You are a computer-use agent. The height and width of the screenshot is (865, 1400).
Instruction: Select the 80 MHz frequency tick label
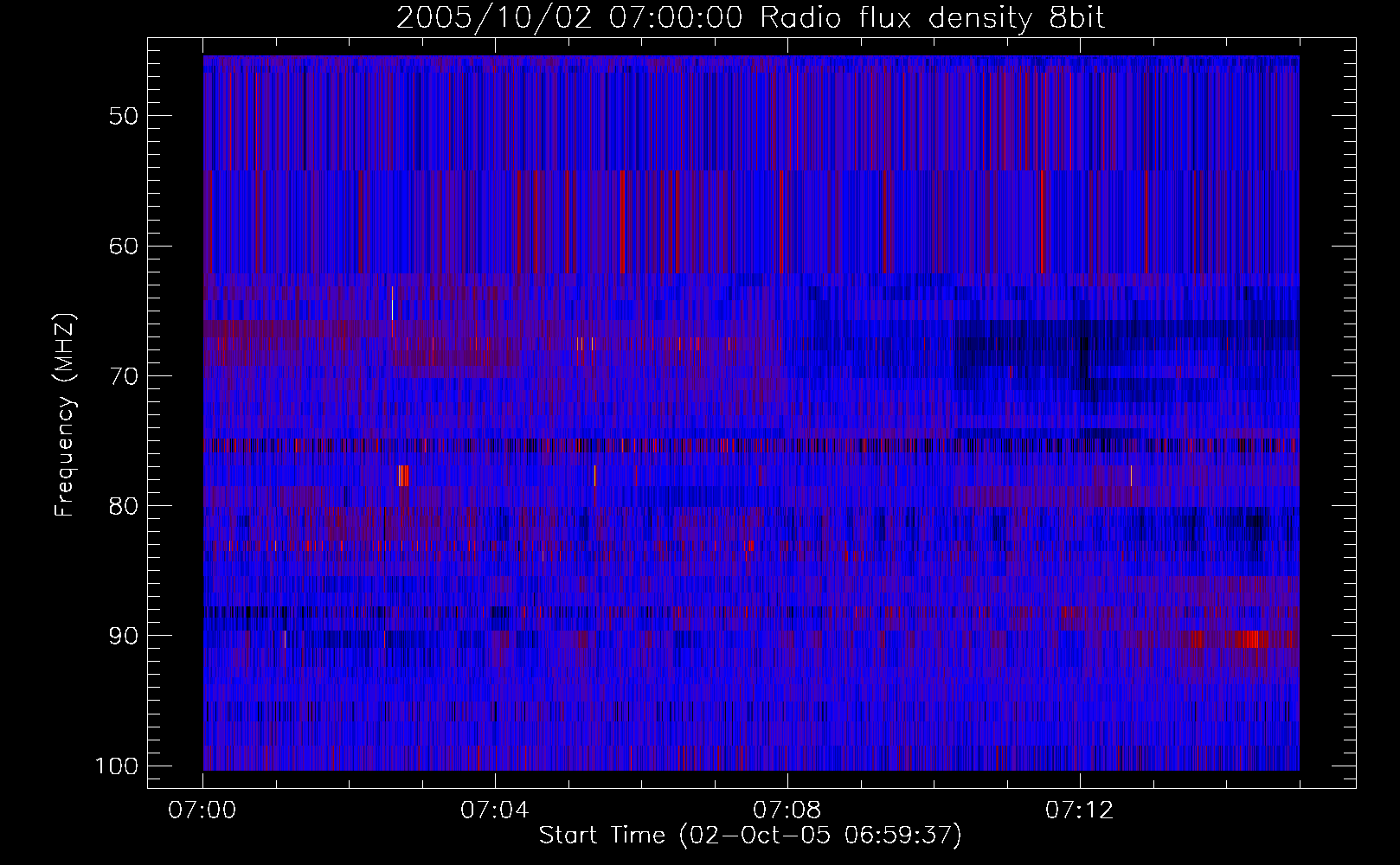point(124,505)
